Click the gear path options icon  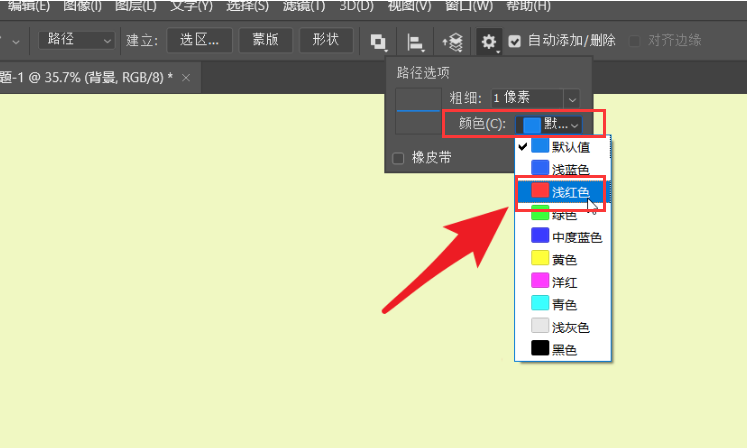(x=489, y=42)
